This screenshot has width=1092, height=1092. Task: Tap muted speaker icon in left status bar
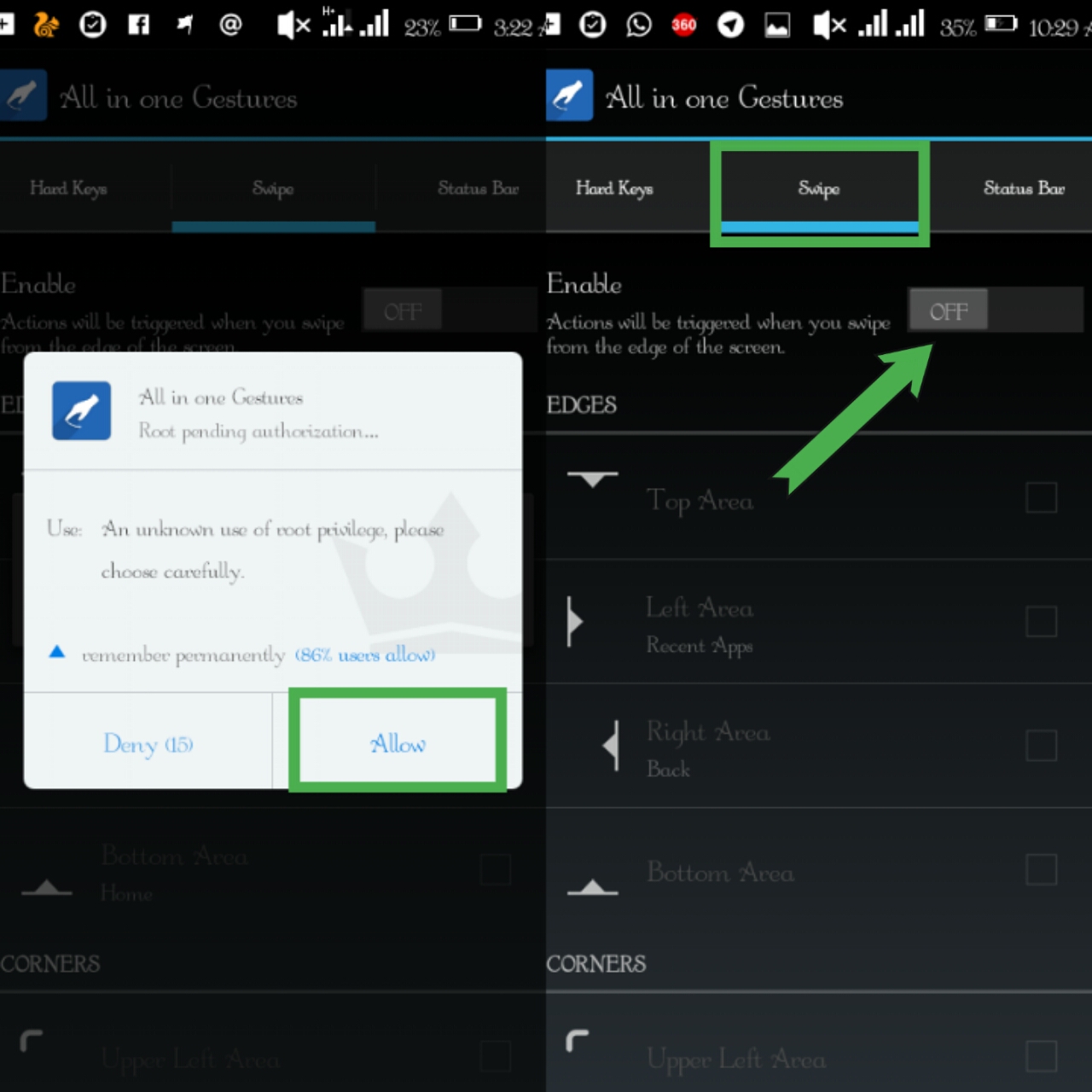tap(293, 25)
